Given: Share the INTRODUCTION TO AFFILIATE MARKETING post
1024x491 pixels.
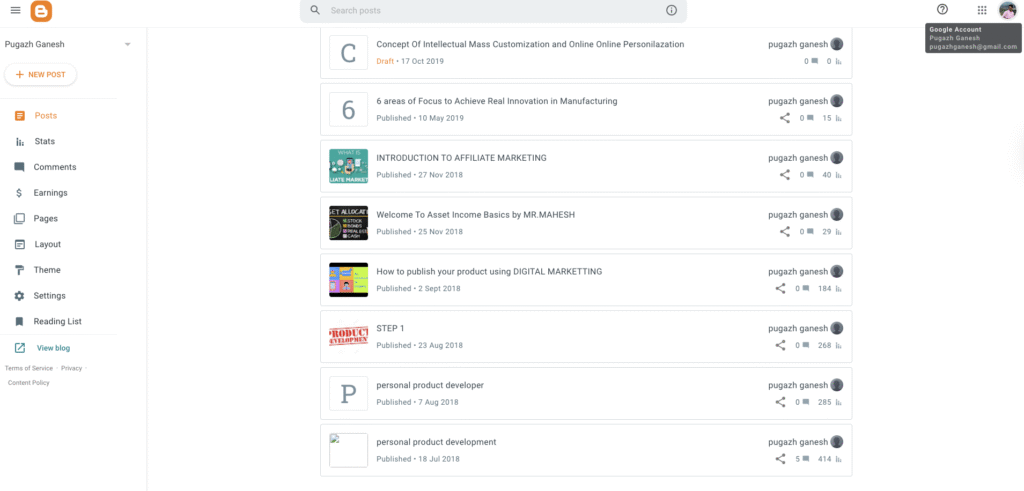Looking at the screenshot, I should coord(785,174).
